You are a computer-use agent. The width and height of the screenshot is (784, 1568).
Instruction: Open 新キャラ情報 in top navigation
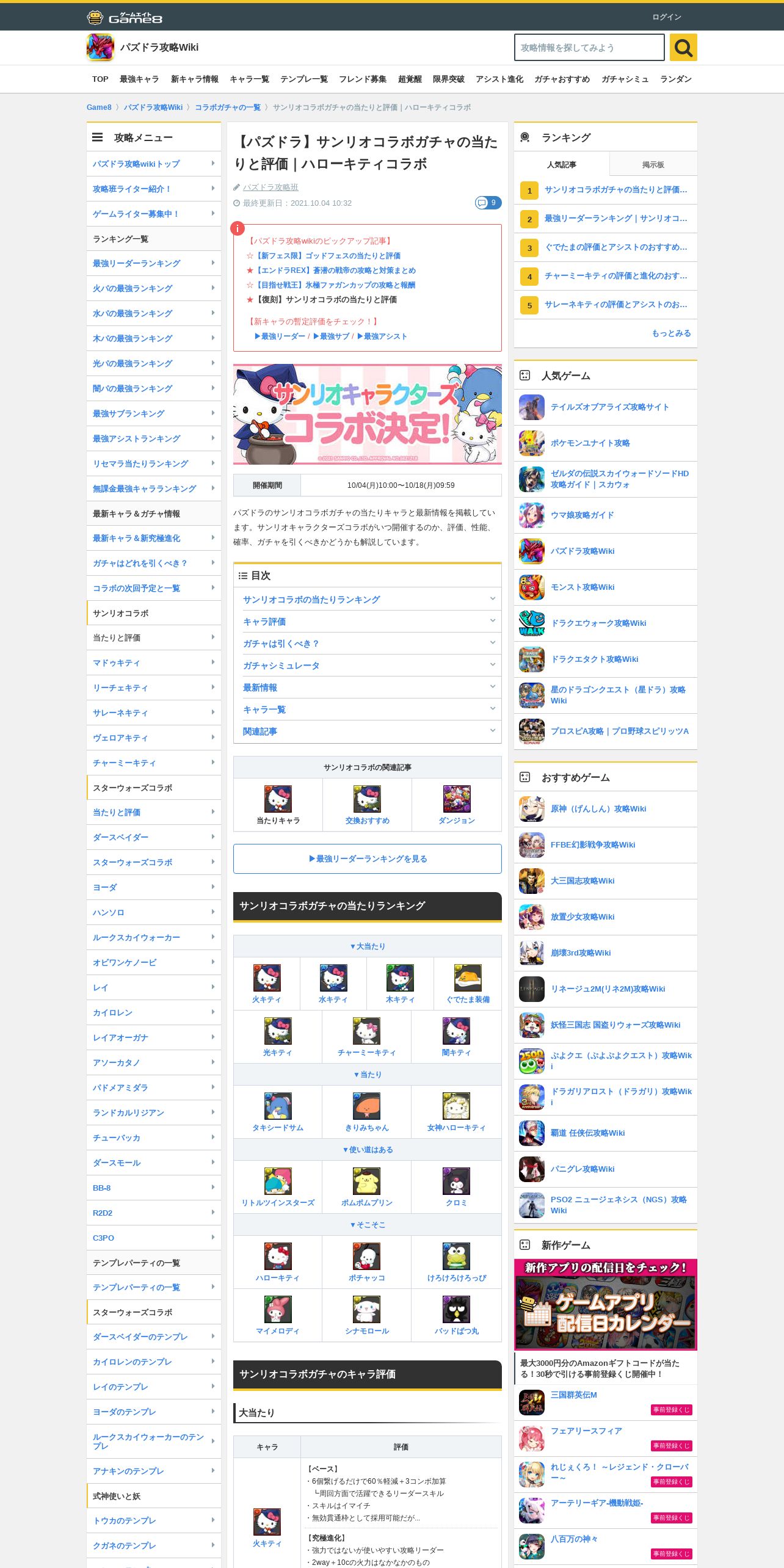coord(195,79)
